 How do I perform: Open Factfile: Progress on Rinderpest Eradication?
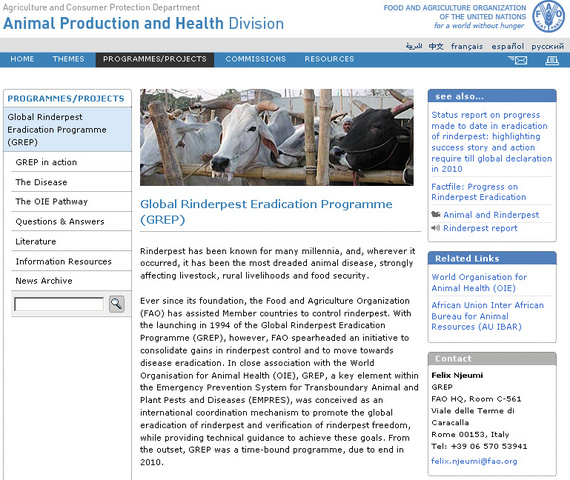click(479, 192)
